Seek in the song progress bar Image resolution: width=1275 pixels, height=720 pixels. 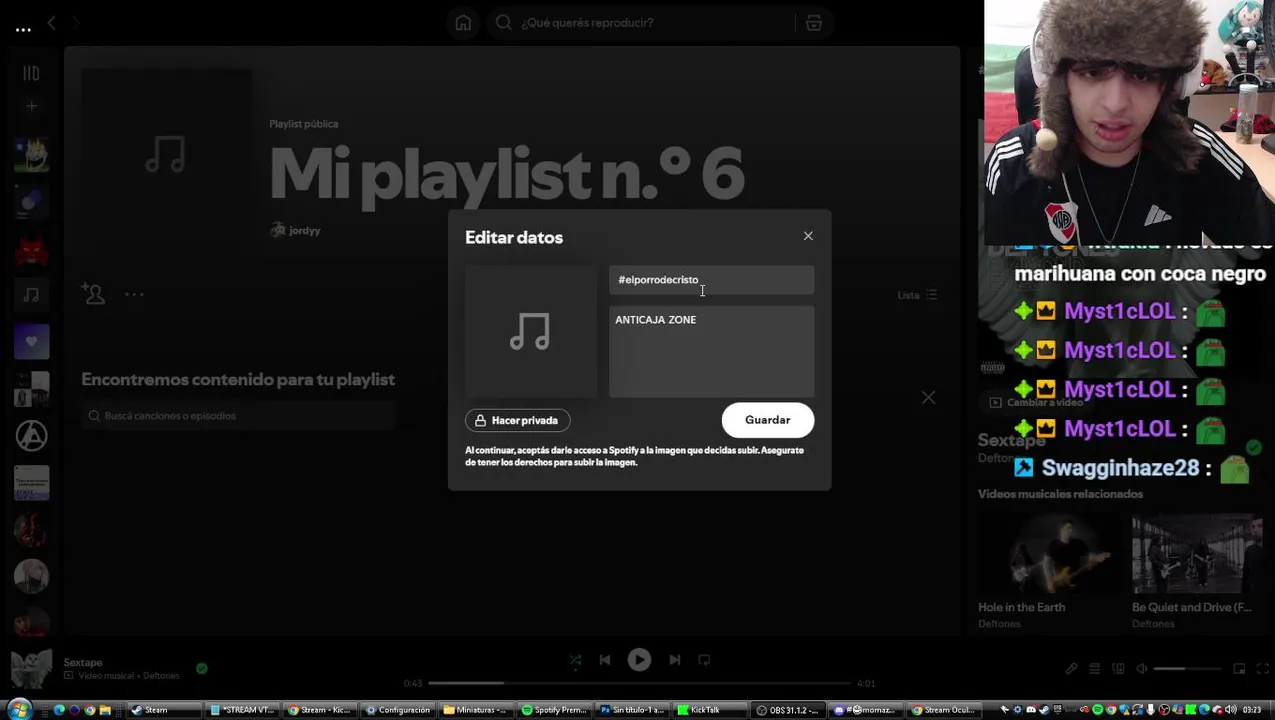pos(639,683)
